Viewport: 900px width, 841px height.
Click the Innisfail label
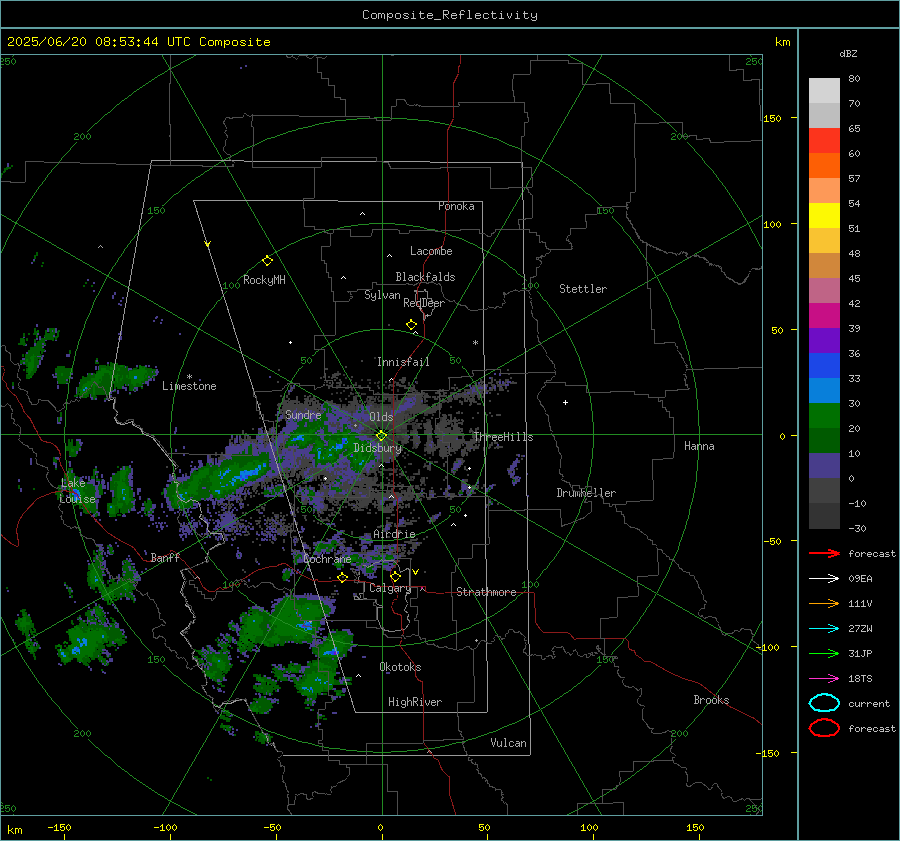coord(403,362)
